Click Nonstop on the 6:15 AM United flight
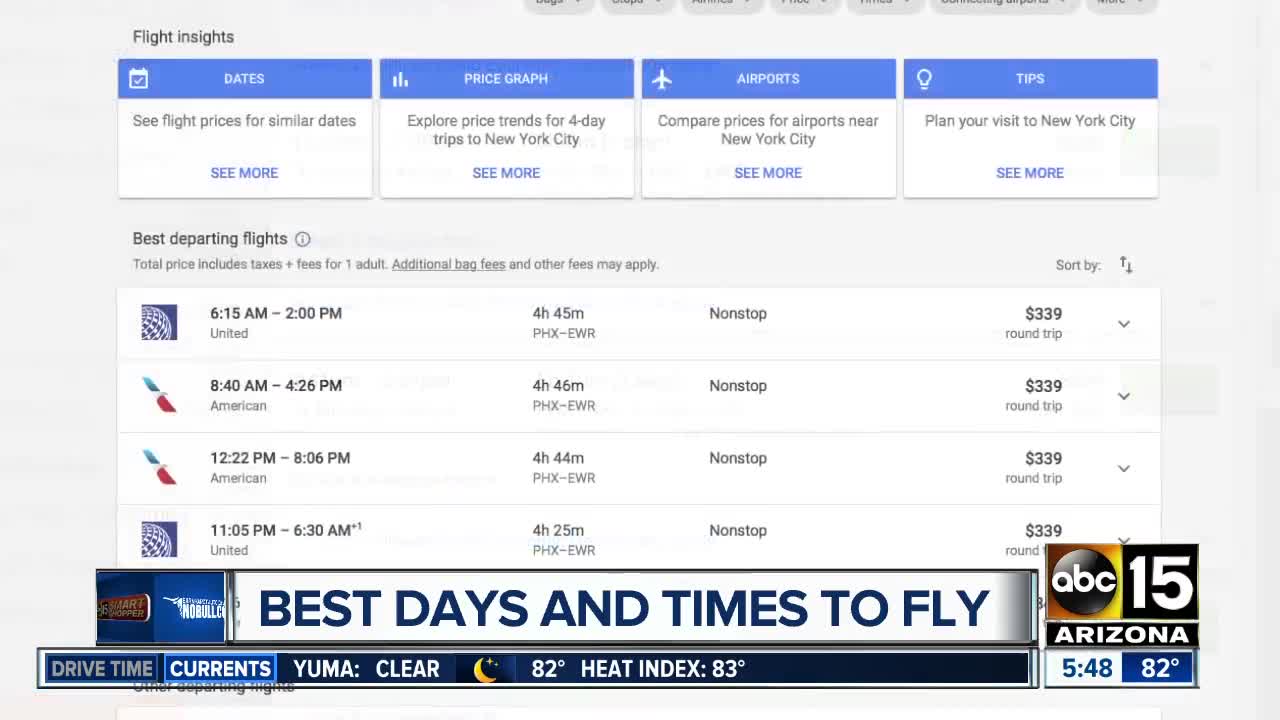Image resolution: width=1280 pixels, height=720 pixels. (x=738, y=313)
